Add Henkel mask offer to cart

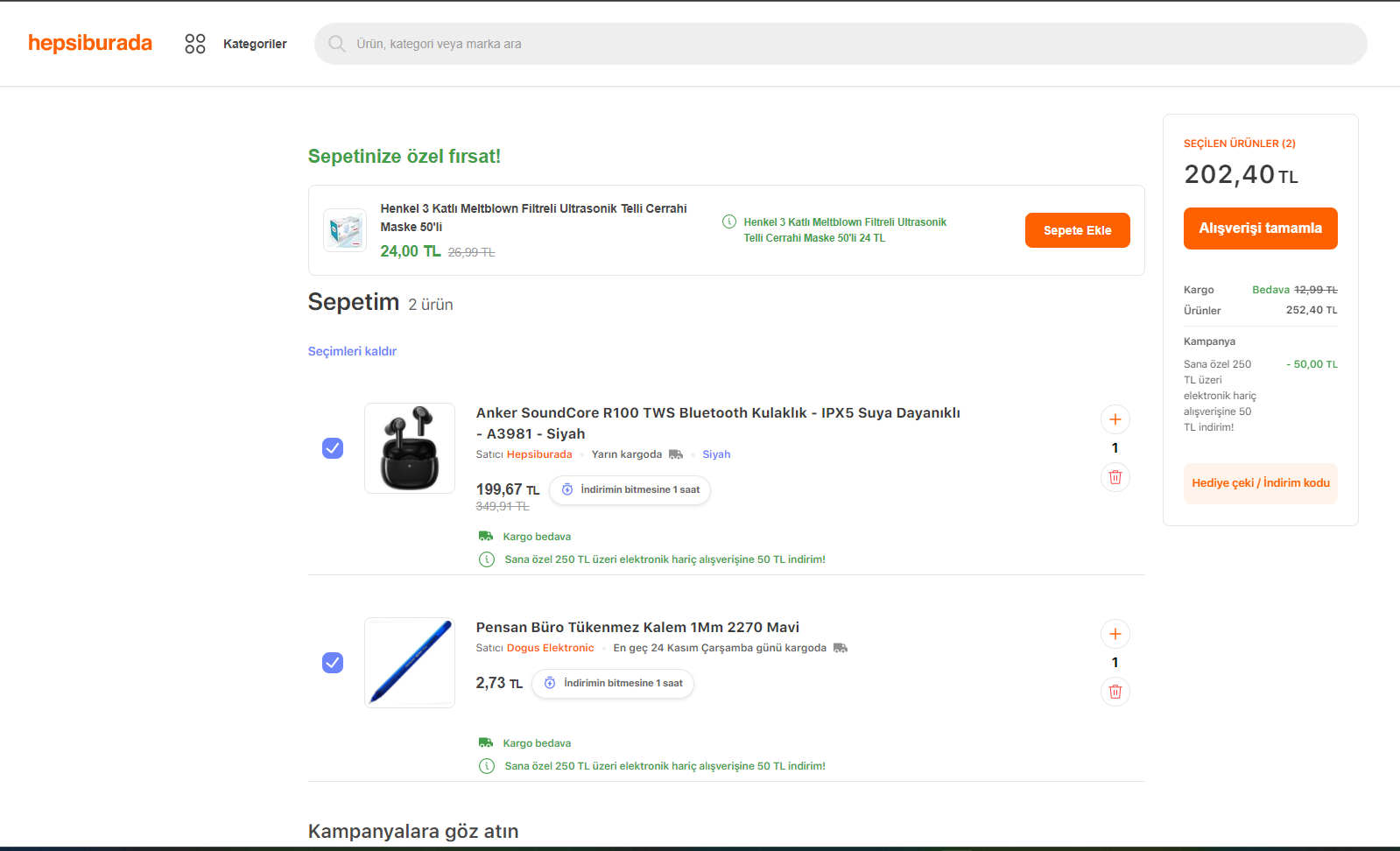(x=1077, y=230)
